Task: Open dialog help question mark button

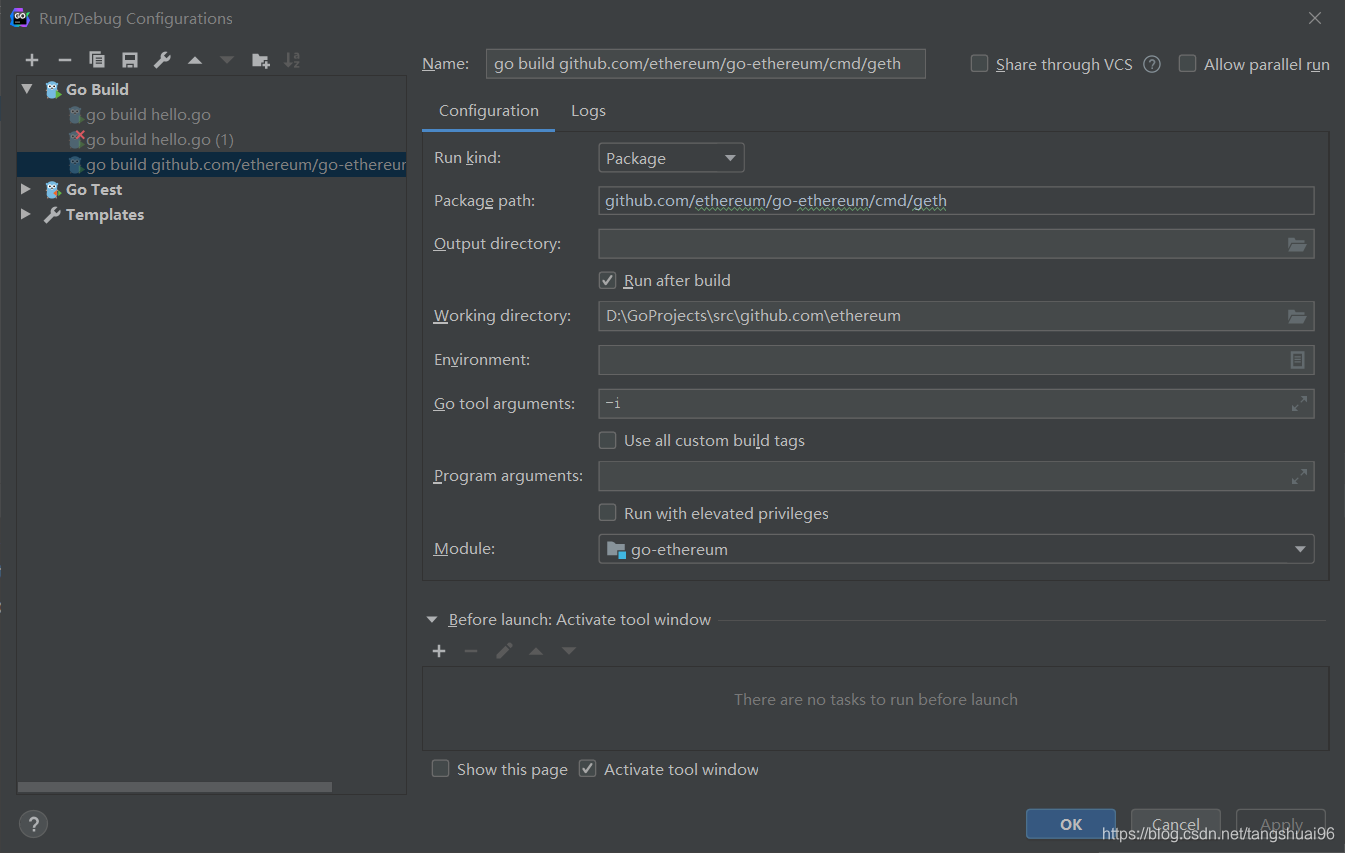Action: (33, 824)
